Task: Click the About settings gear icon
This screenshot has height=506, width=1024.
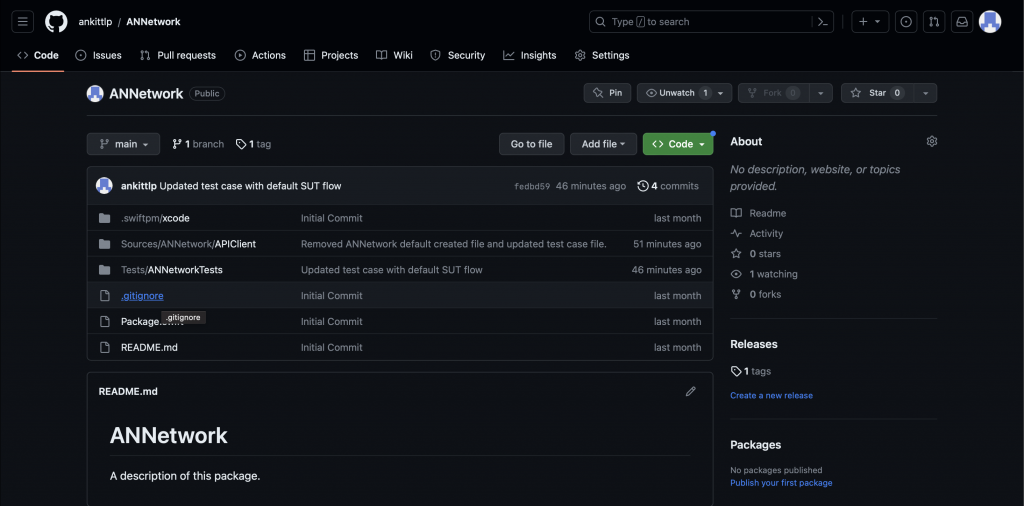Action: [932, 141]
